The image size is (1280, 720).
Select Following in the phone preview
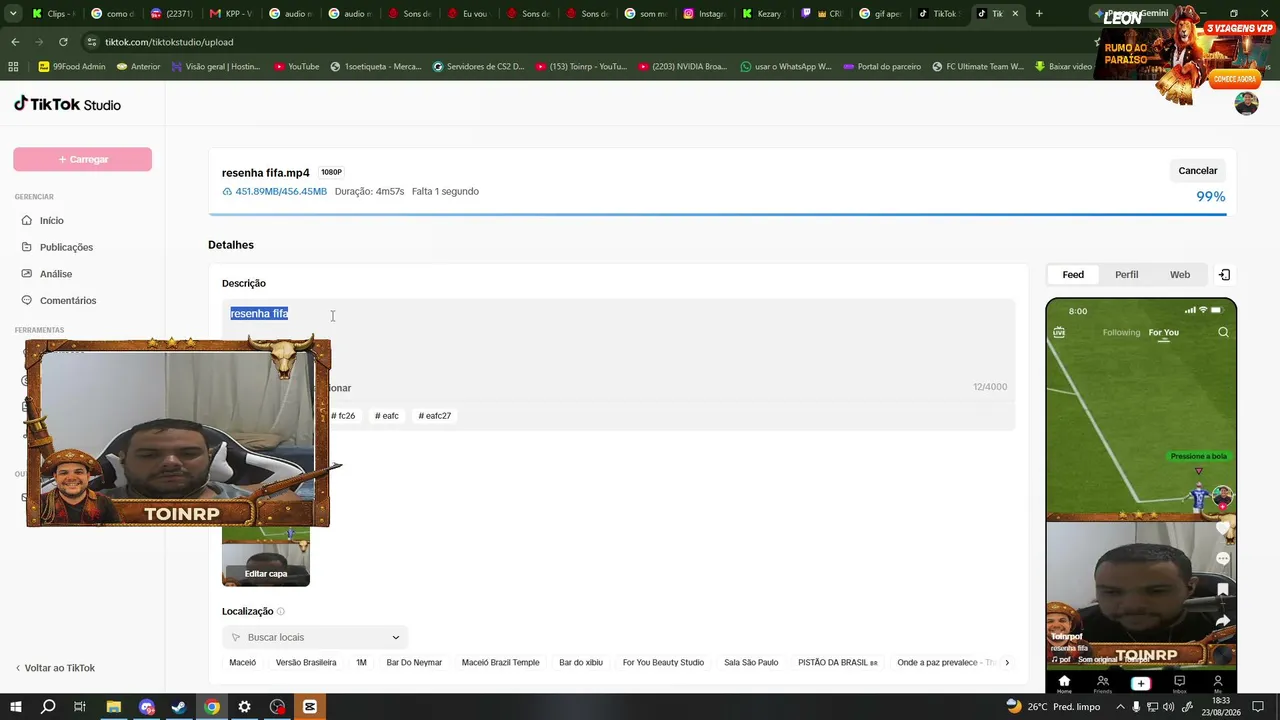click(x=1121, y=333)
